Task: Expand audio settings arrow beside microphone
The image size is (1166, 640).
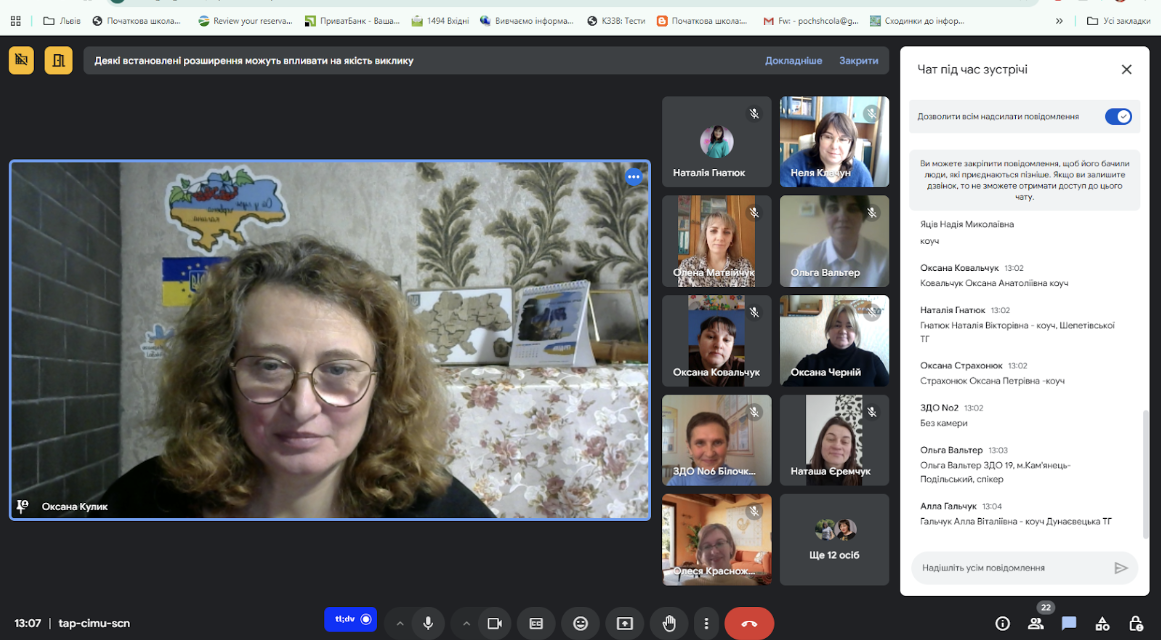Action: (x=399, y=623)
